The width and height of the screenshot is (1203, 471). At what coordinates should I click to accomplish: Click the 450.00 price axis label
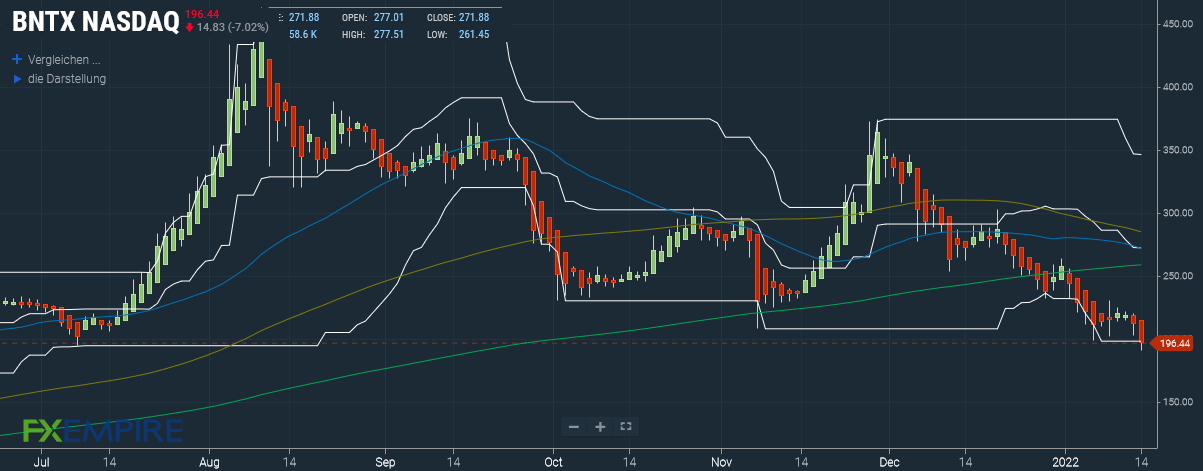1180,24
